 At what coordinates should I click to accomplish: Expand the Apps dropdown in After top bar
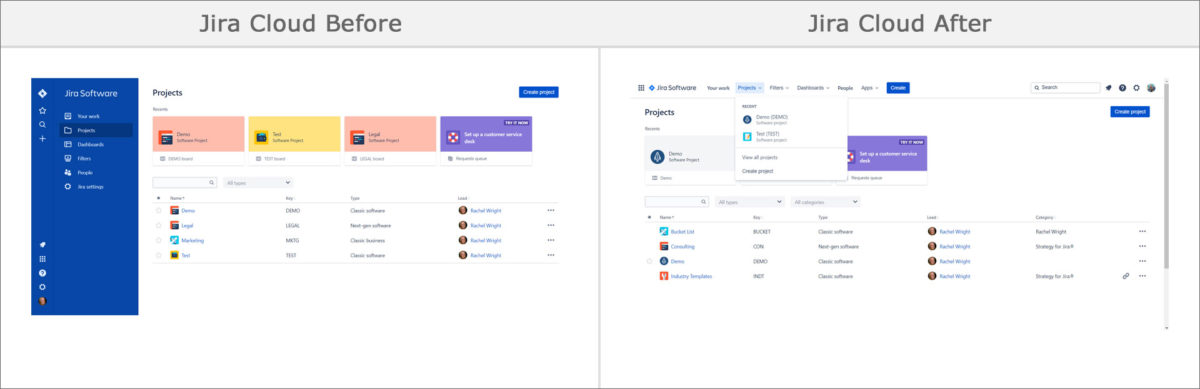tap(870, 88)
